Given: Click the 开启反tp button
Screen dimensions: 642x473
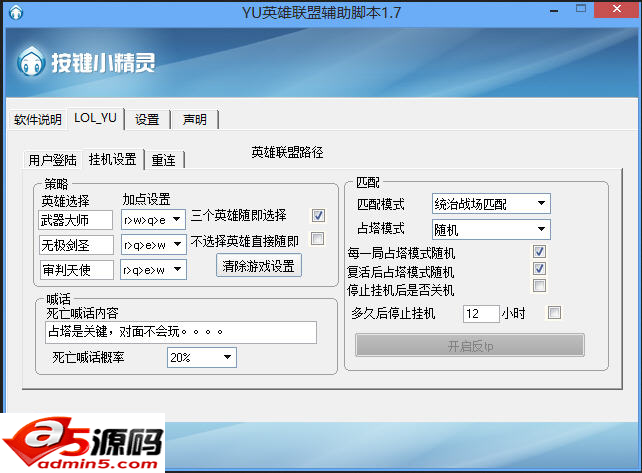Looking at the screenshot, I should tap(470, 346).
